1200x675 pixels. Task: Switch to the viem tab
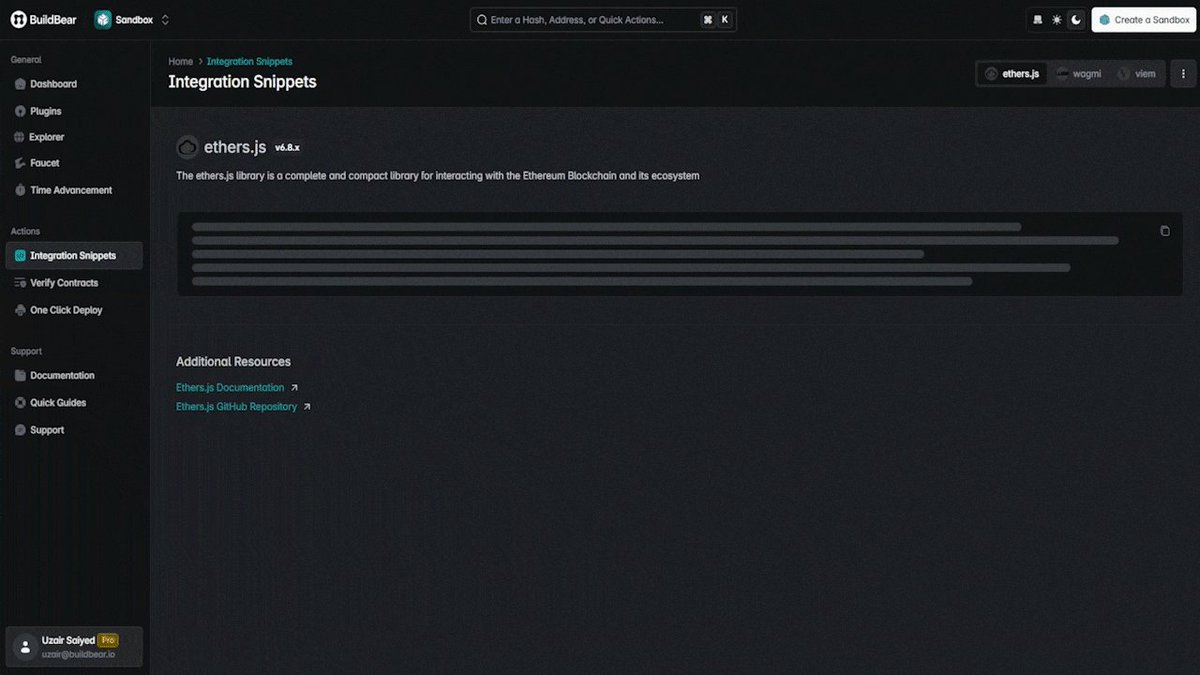pos(1137,74)
